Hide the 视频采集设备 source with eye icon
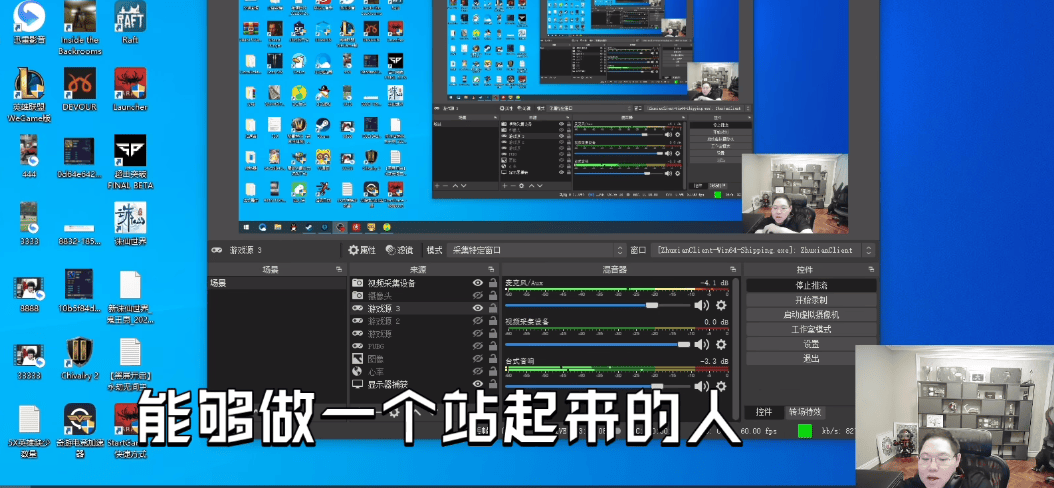Image resolution: width=1054 pixels, height=488 pixels. pos(478,283)
